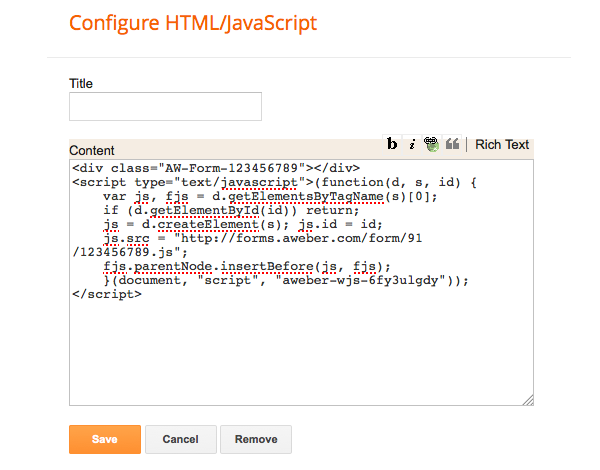
Task: Click the insert link globe icon
Action: point(431,145)
